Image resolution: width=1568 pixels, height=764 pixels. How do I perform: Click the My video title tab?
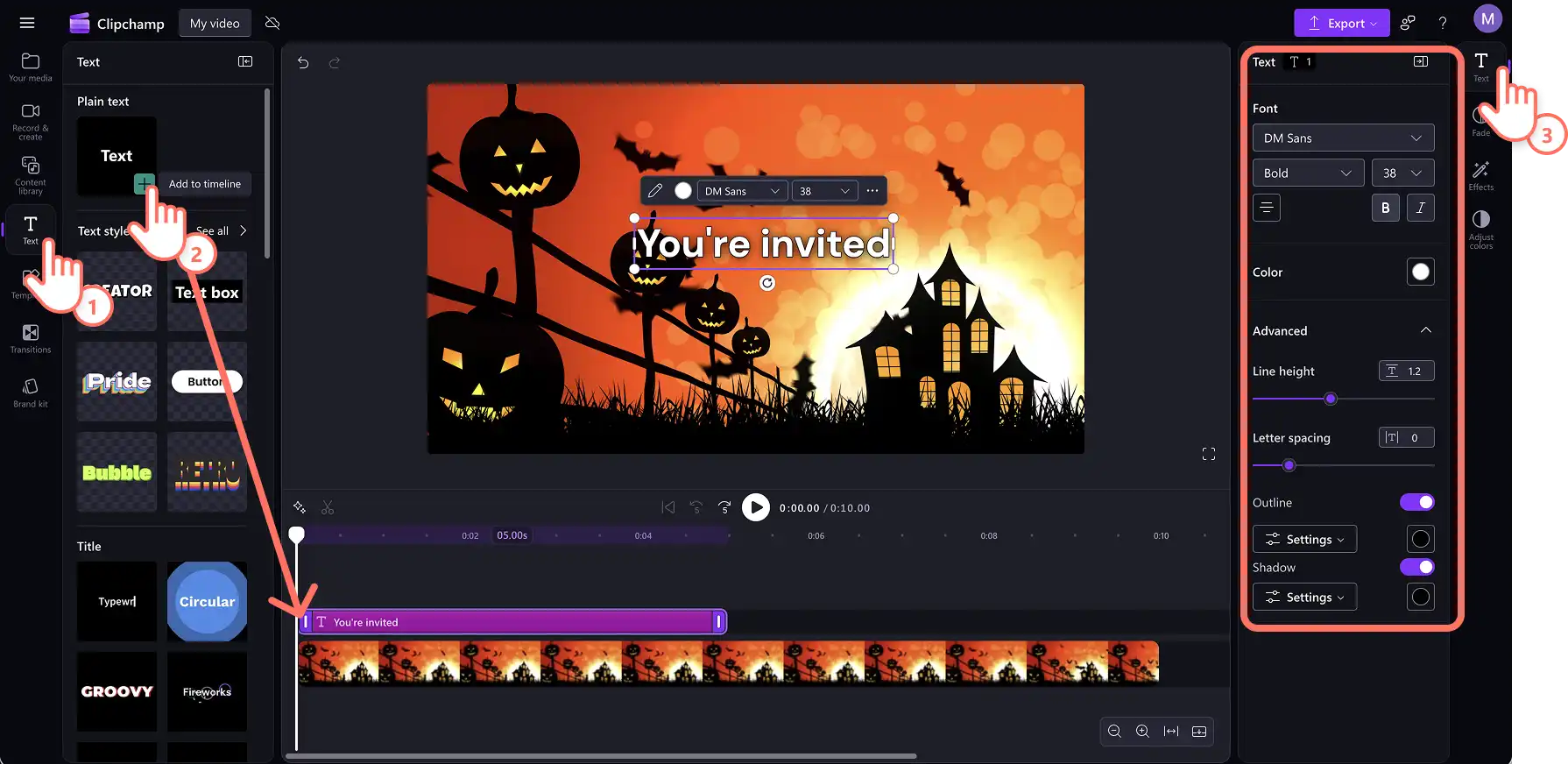215,24
